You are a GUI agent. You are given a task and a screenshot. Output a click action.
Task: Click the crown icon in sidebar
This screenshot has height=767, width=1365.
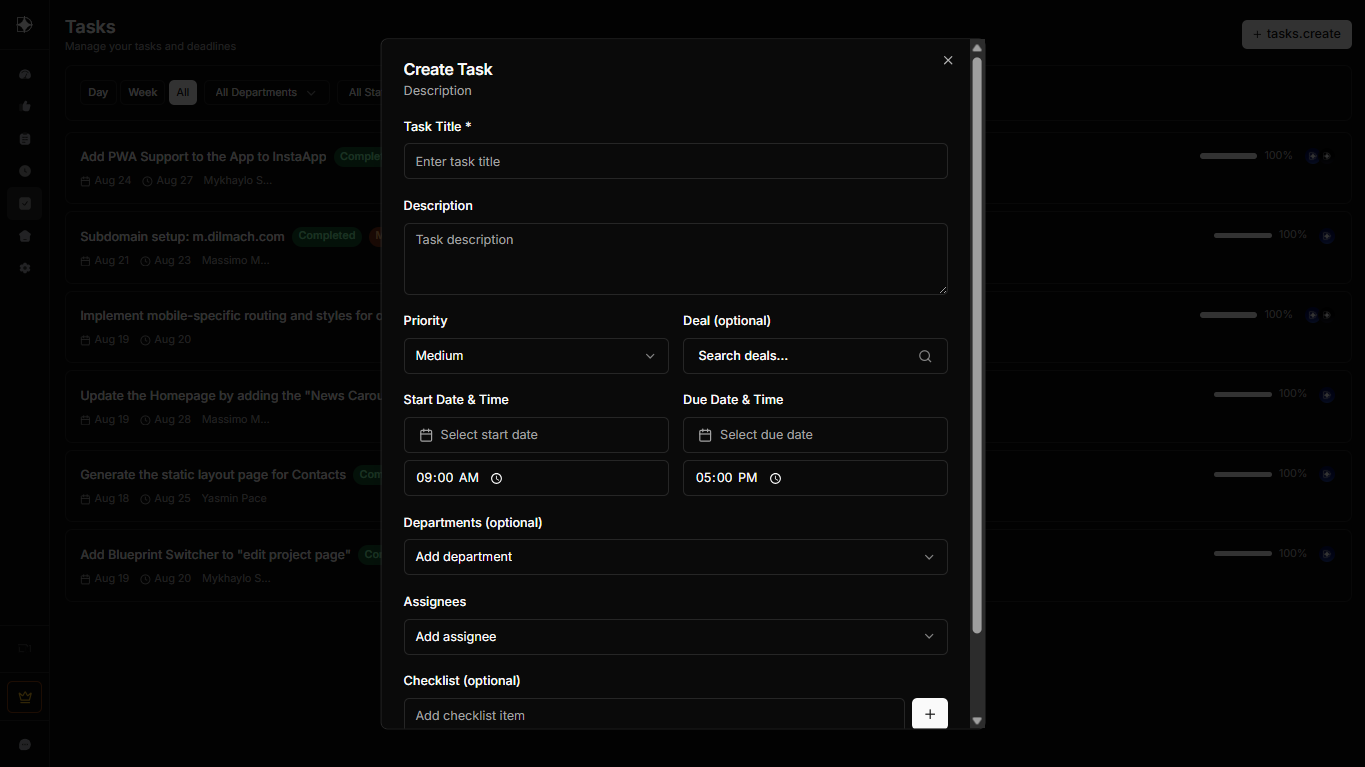[25, 697]
